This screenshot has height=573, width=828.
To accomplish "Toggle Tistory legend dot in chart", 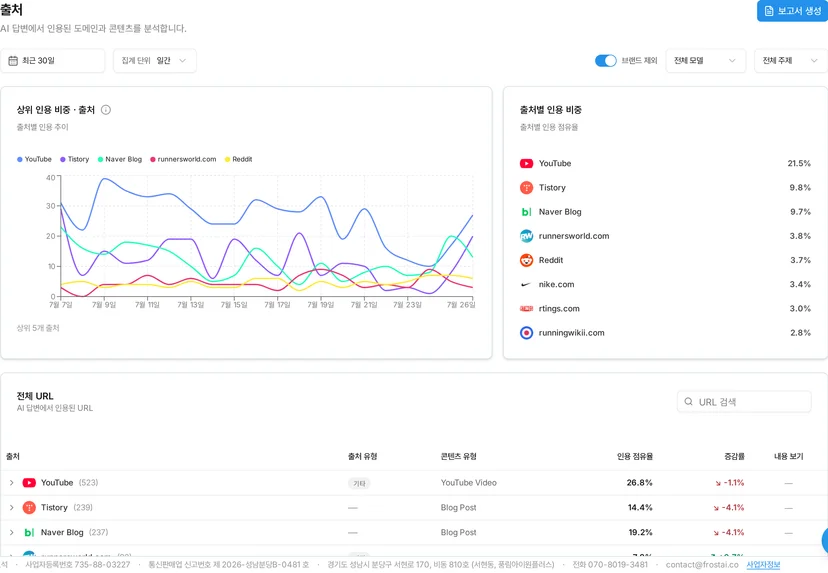I will 63,159.
